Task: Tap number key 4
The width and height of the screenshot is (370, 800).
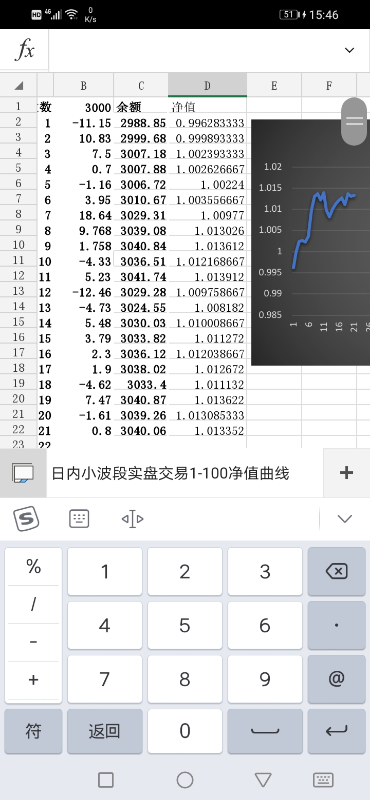Action: [105, 626]
